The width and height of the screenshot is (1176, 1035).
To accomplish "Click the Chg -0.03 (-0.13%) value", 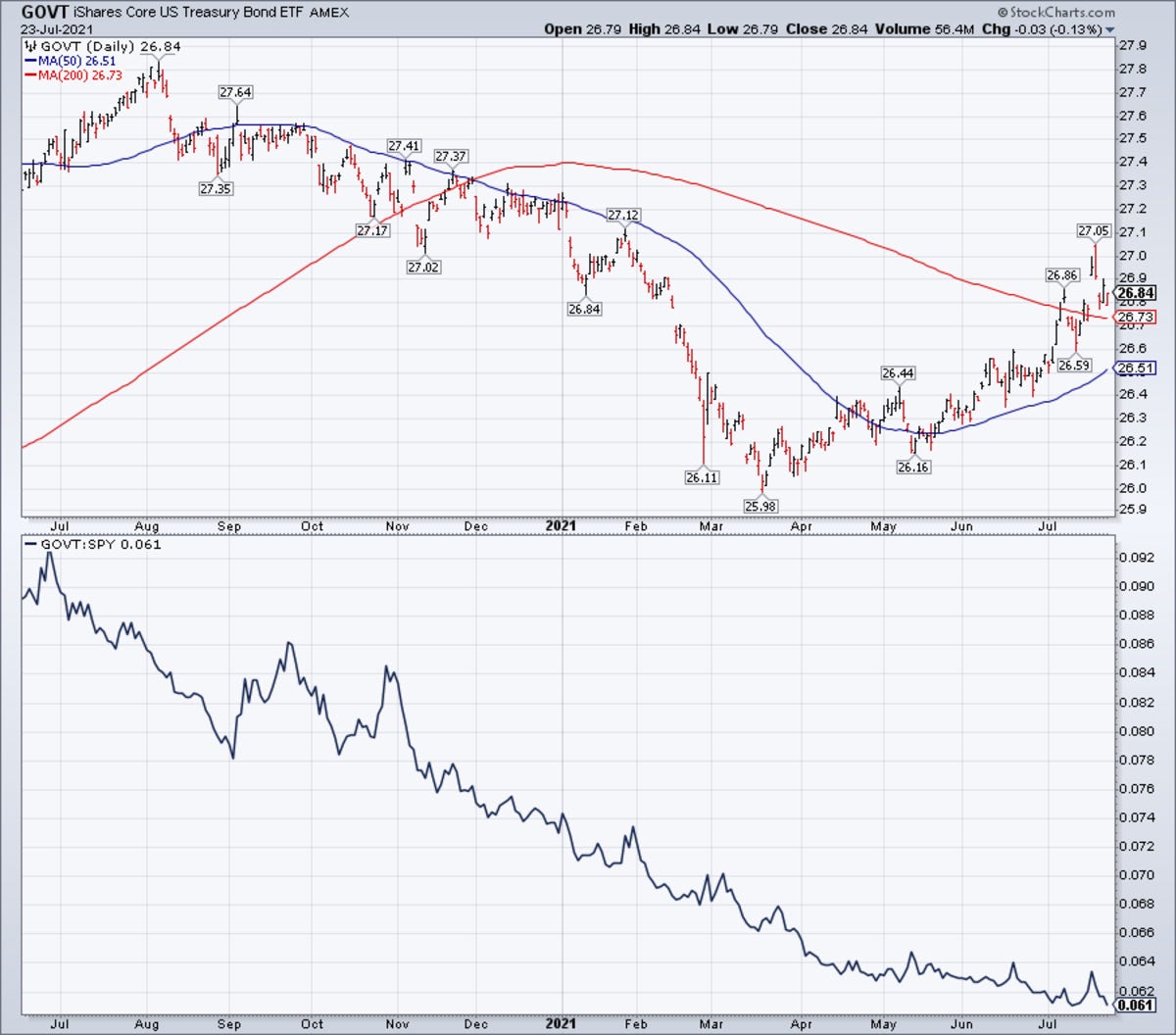I will point(1042,29).
